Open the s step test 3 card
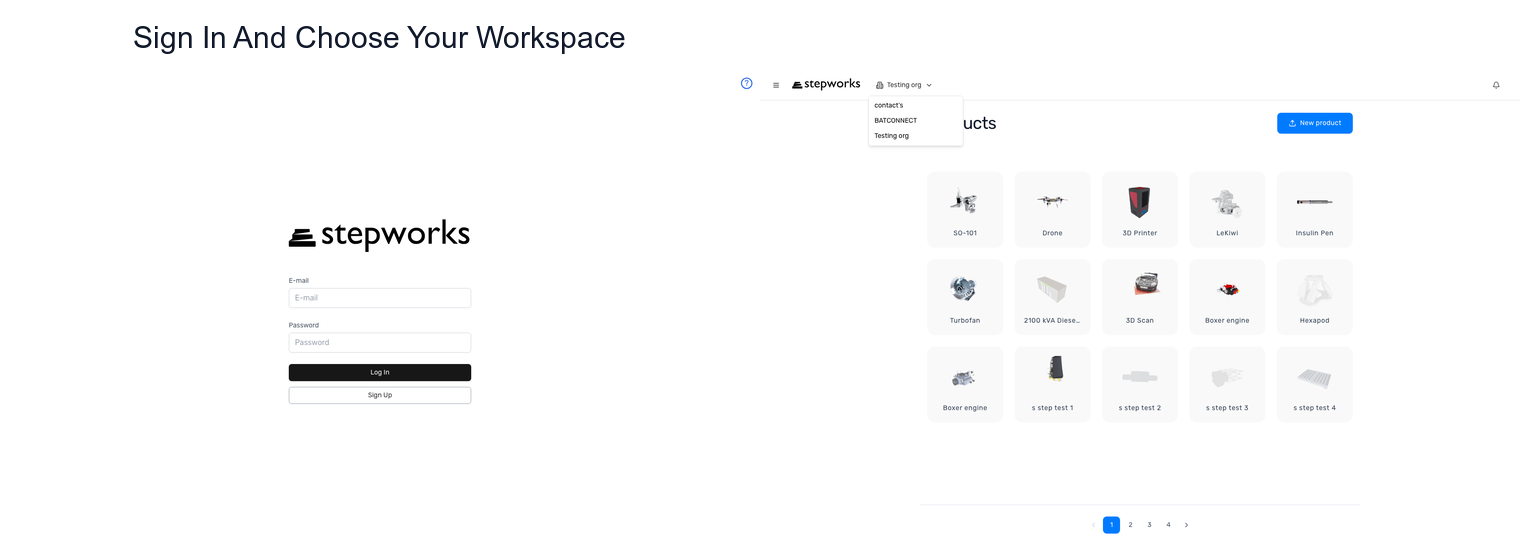This screenshot has width=1520, height=545. tap(1227, 384)
